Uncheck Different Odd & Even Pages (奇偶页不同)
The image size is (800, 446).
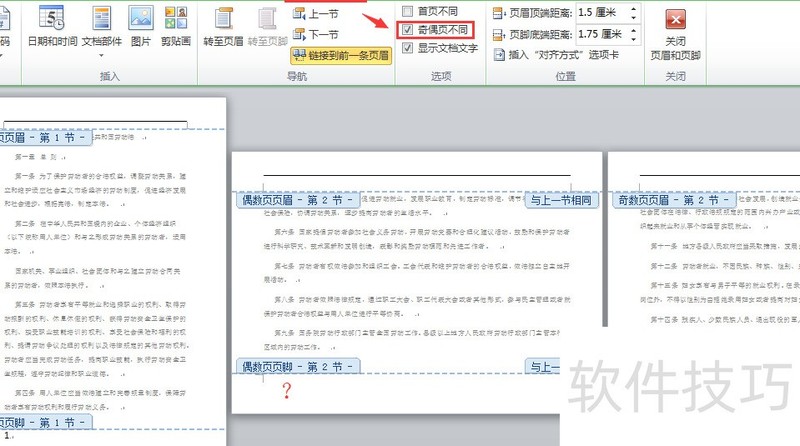pyautogui.click(x=407, y=30)
